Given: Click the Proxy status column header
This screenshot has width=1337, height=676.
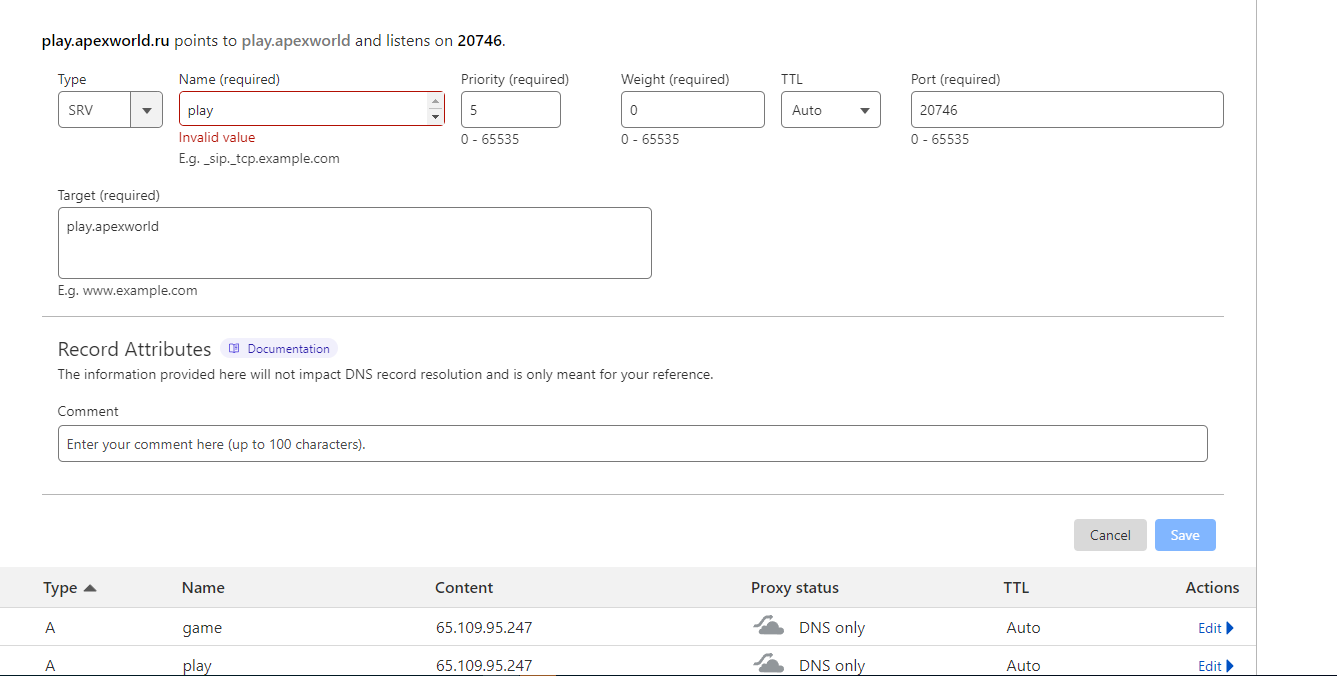Looking at the screenshot, I should 794,588.
